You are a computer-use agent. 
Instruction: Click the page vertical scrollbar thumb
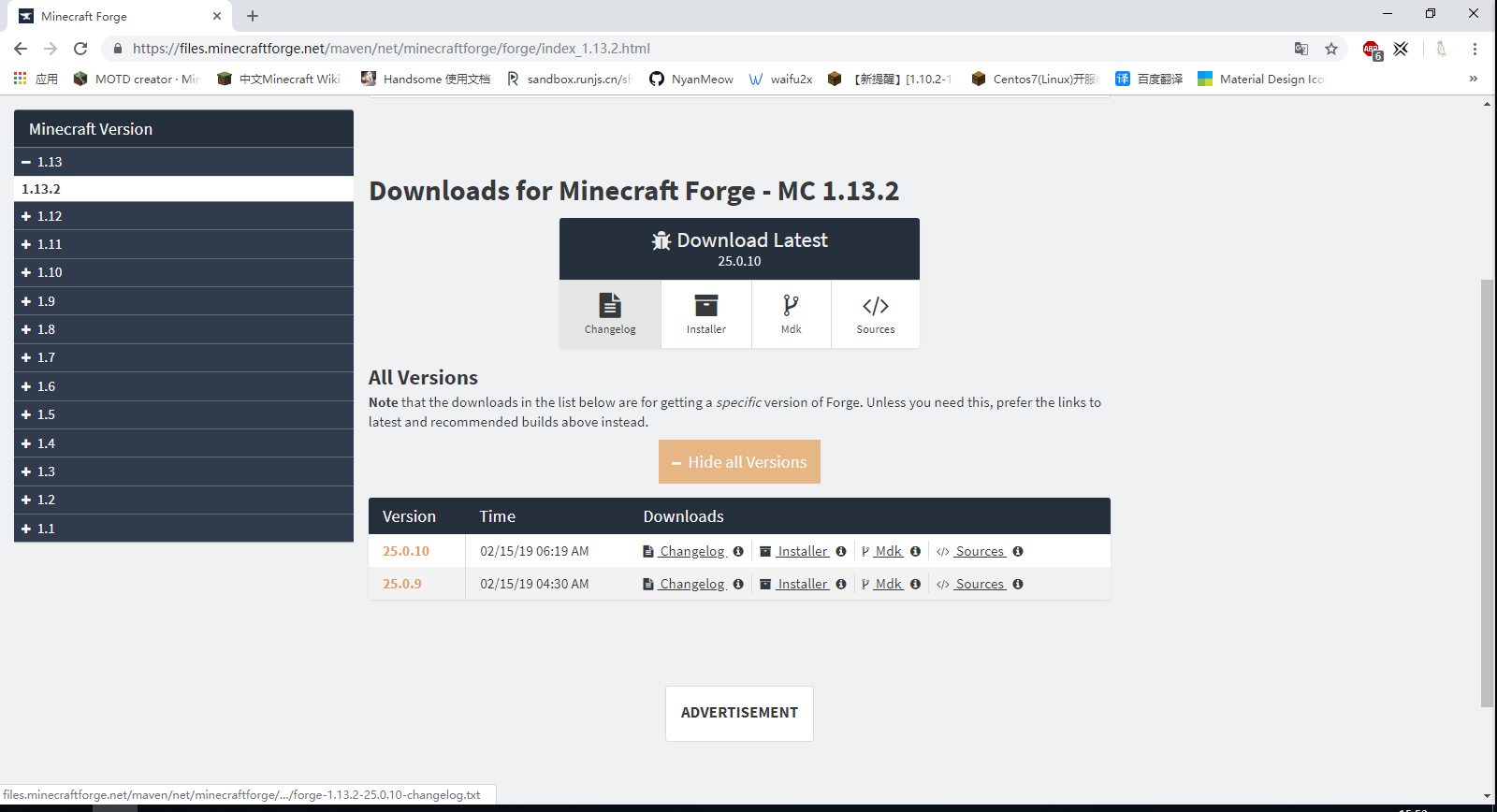(x=1487, y=493)
